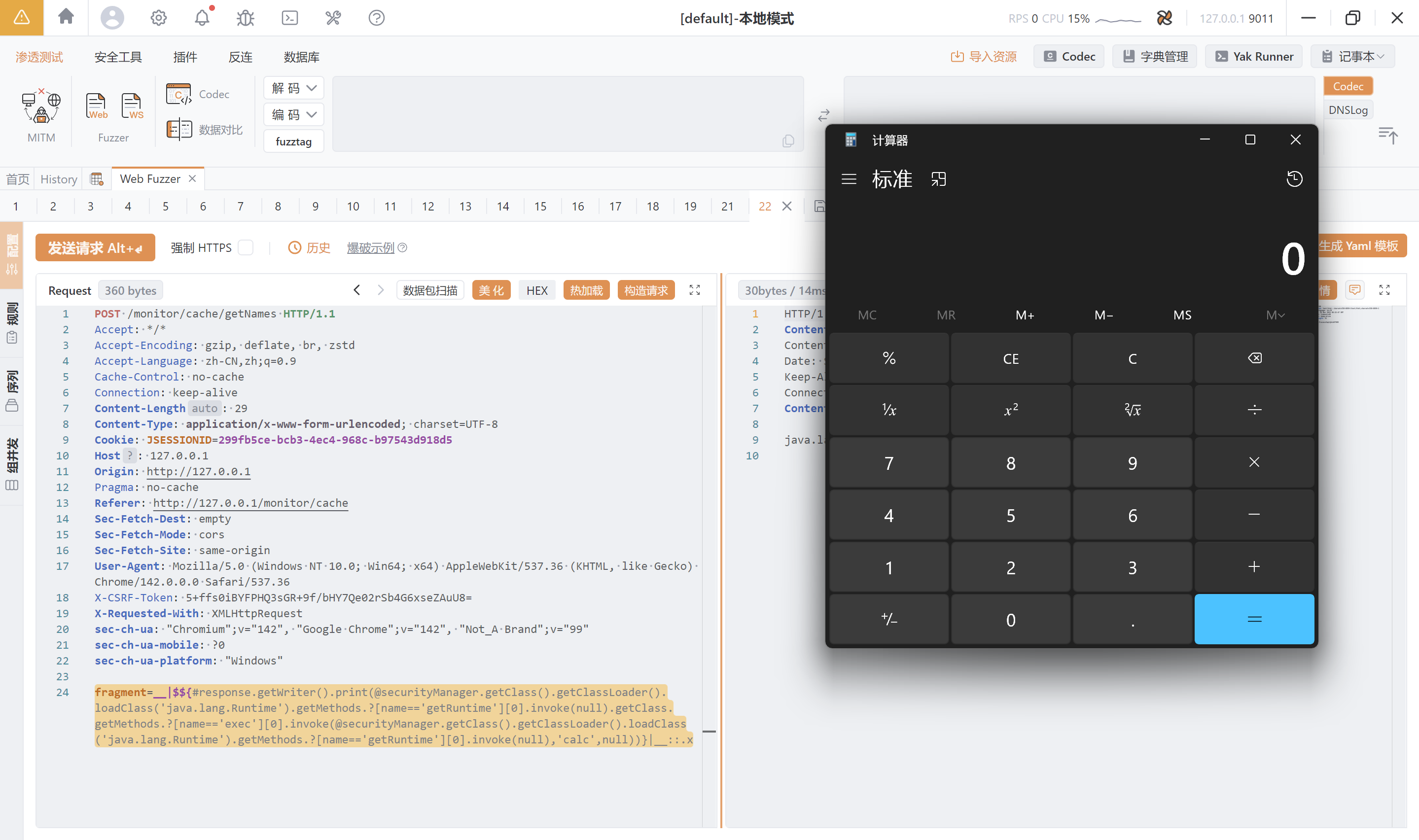Click calculator keep-on-top icon
Image resolution: width=1419 pixels, height=840 pixels.
[x=938, y=179]
